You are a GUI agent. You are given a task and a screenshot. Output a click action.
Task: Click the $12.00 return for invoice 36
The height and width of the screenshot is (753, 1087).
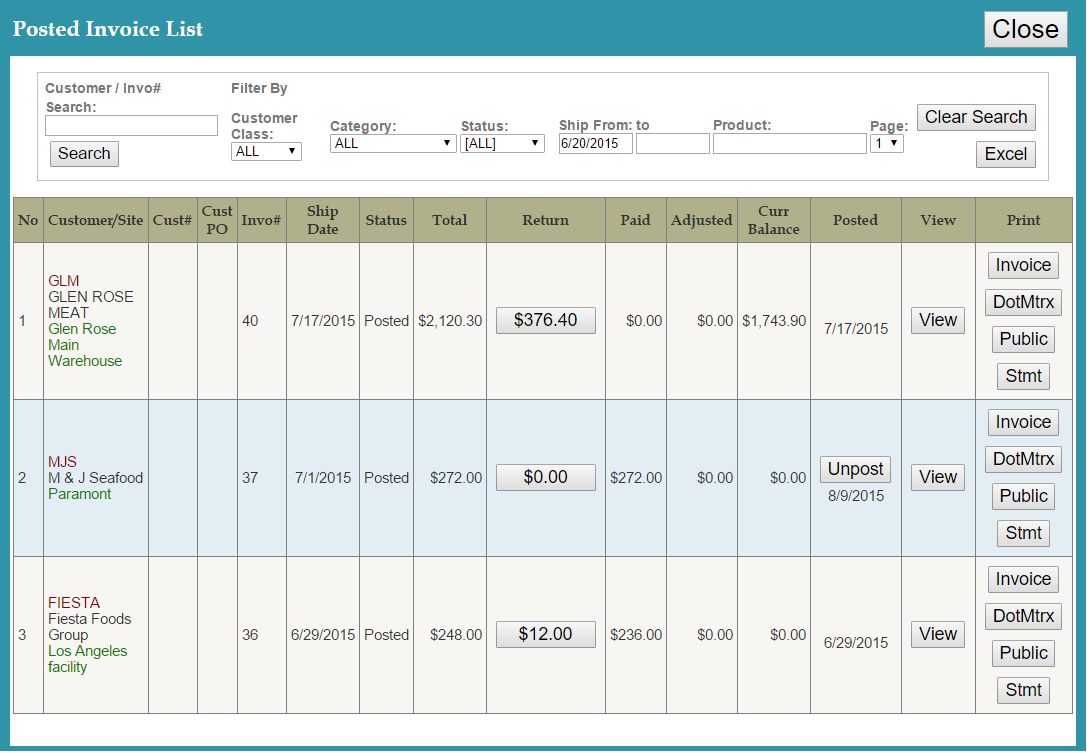tap(545, 634)
